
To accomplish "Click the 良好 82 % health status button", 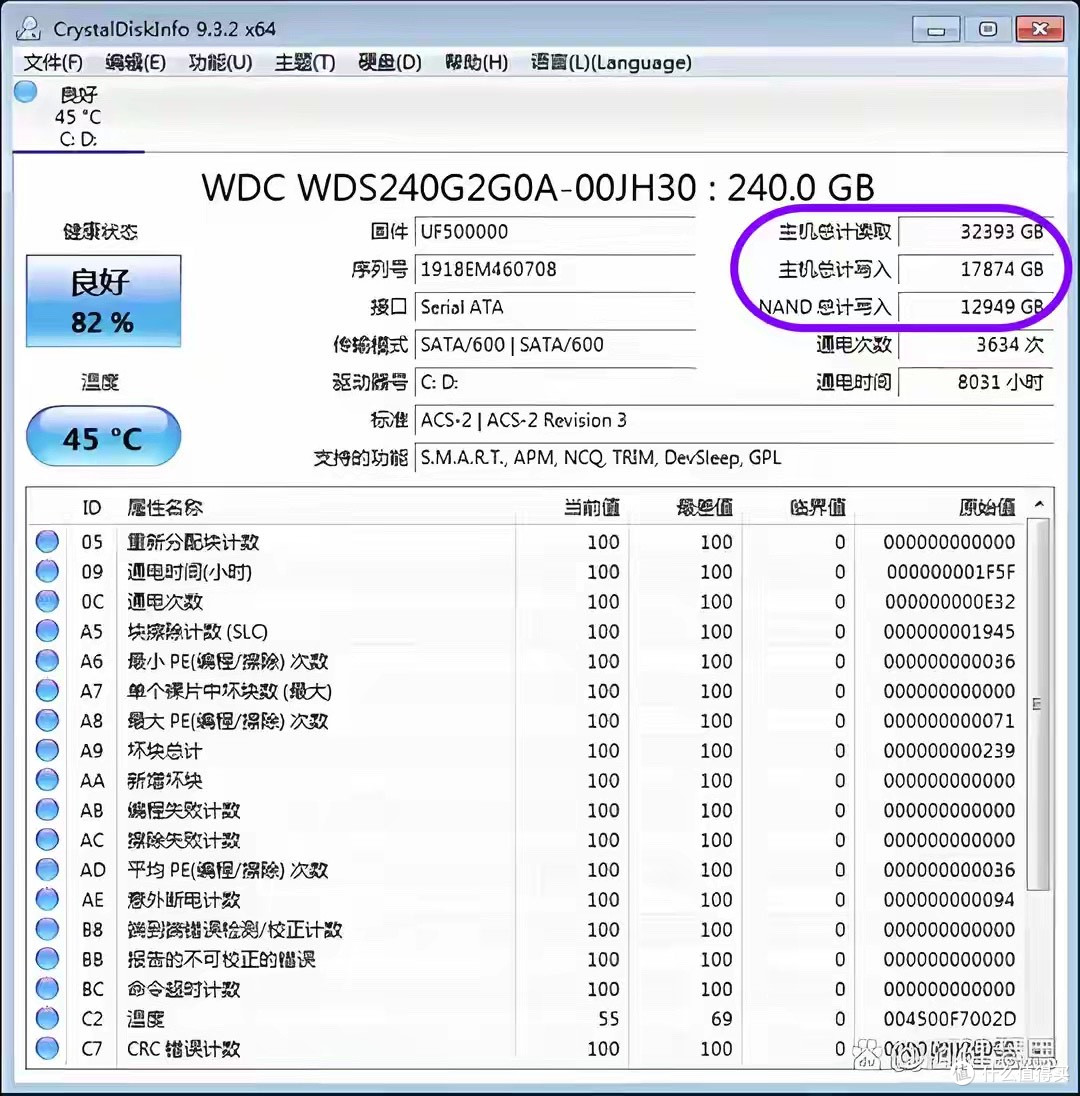I will (x=103, y=301).
